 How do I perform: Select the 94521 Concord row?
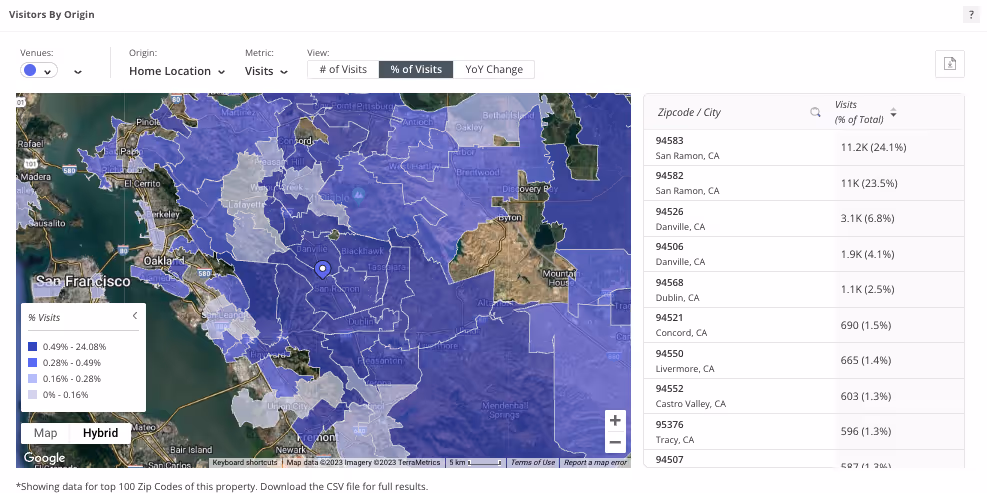[x=804, y=326]
